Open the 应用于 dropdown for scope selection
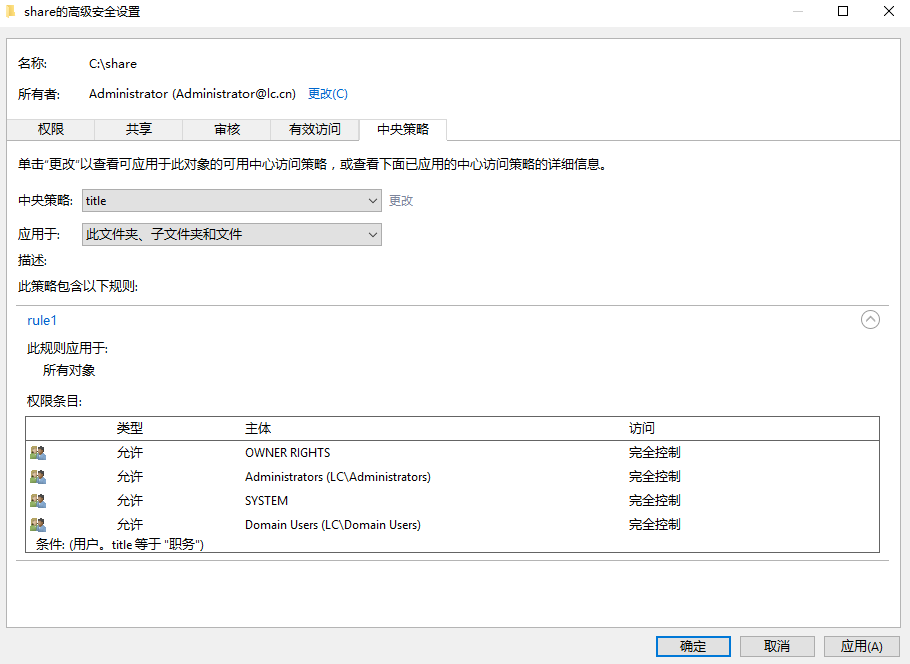This screenshot has height=664, width=910. tap(371, 234)
